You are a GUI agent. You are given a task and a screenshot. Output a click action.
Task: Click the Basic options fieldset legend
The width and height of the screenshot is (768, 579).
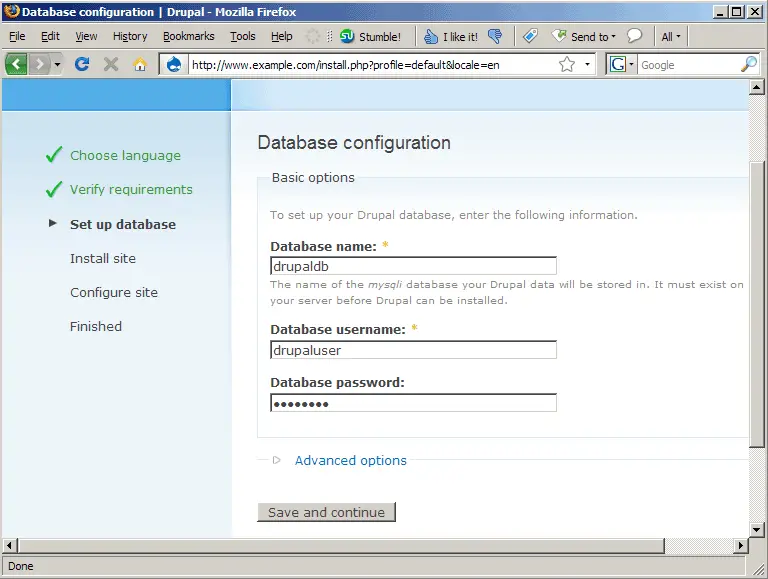[313, 177]
